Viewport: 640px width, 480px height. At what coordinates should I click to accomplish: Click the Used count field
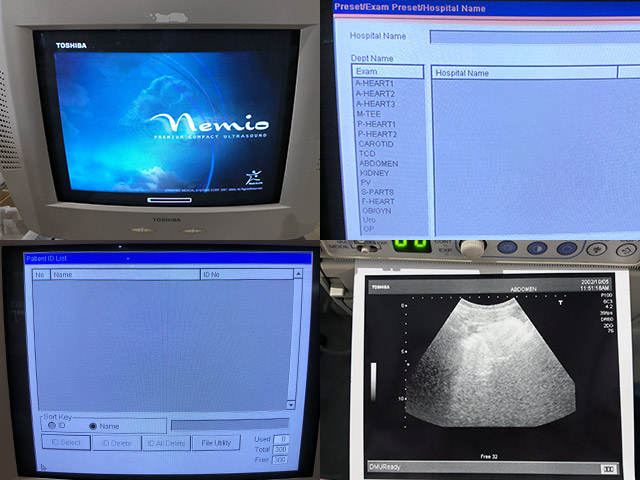coord(281,439)
